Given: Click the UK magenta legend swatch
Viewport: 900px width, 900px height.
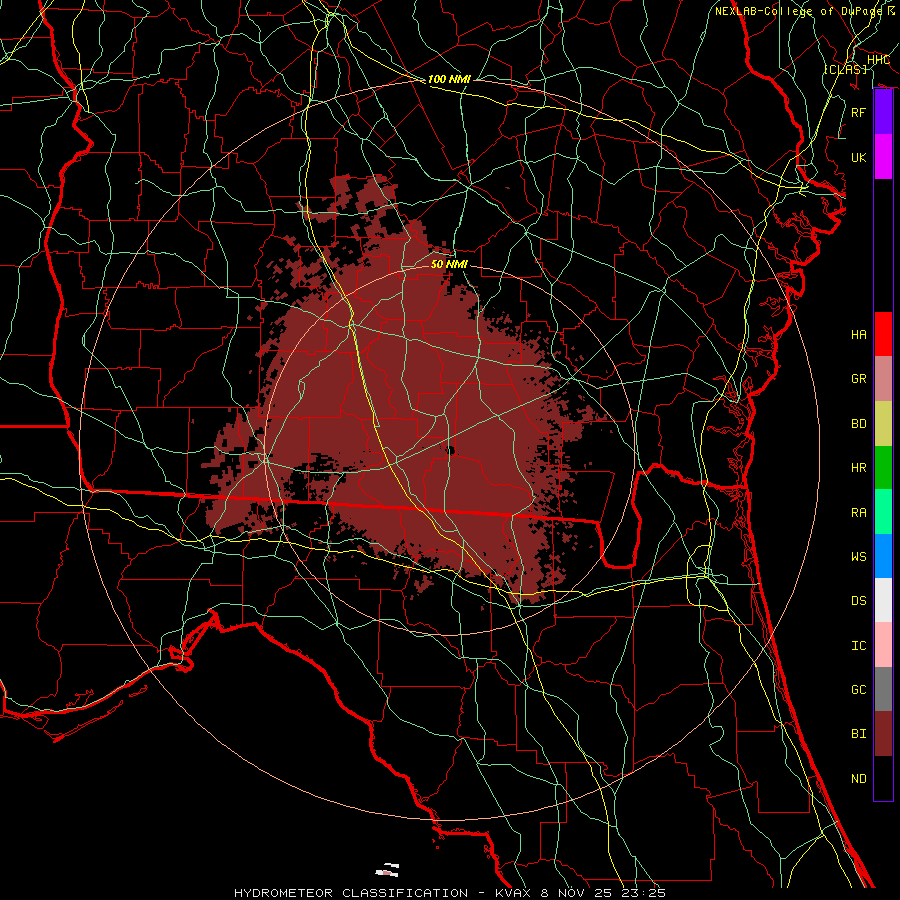Looking at the screenshot, I should [x=883, y=157].
